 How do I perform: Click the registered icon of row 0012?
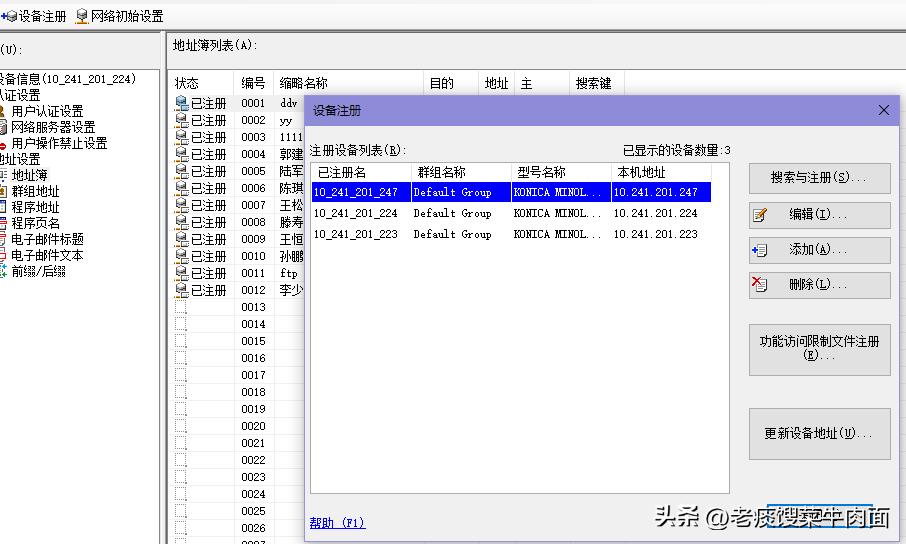point(181,290)
